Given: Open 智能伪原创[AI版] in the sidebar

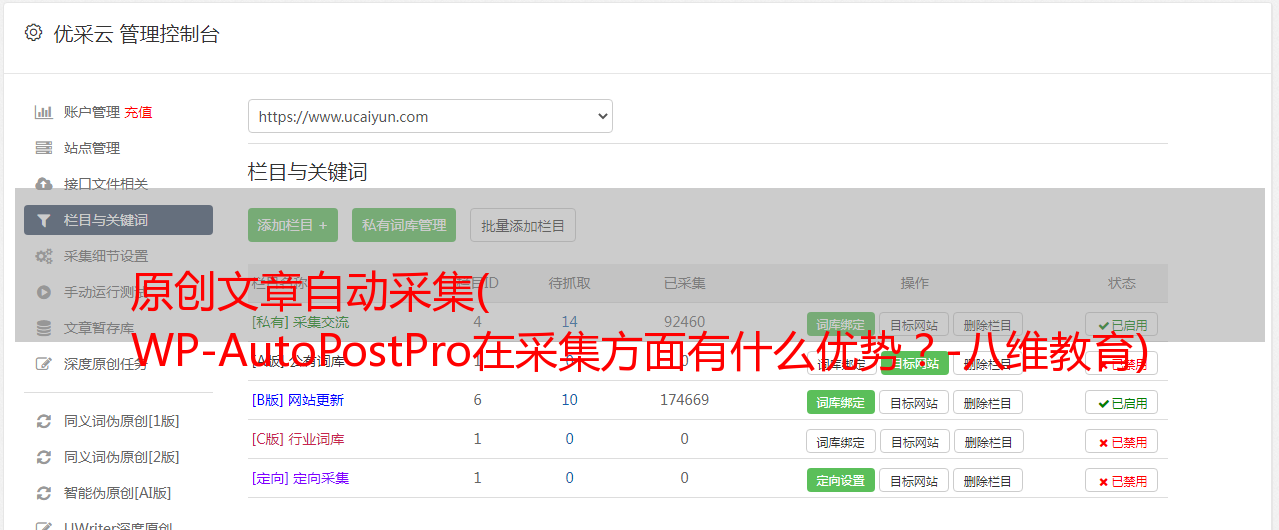Looking at the screenshot, I should click(x=118, y=493).
